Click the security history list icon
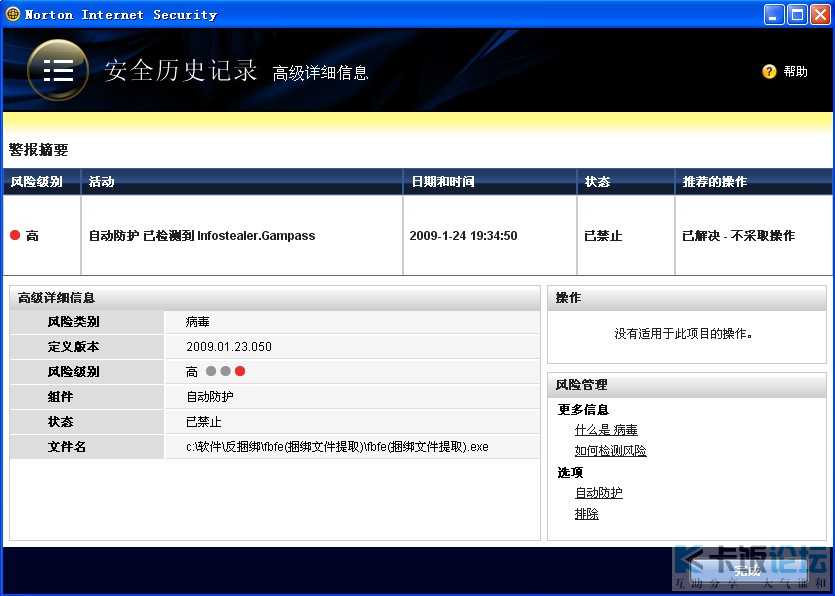 (58, 70)
